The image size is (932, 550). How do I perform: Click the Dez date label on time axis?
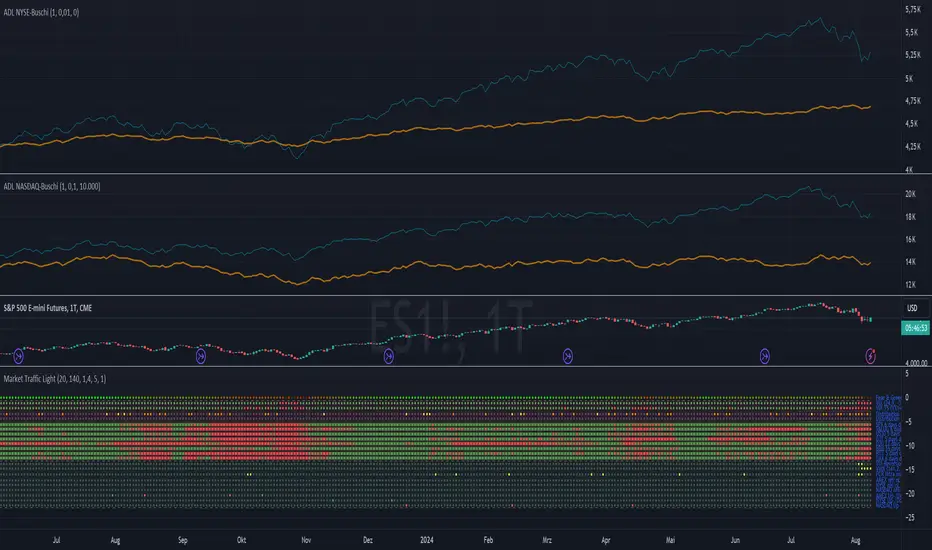pos(368,540)
